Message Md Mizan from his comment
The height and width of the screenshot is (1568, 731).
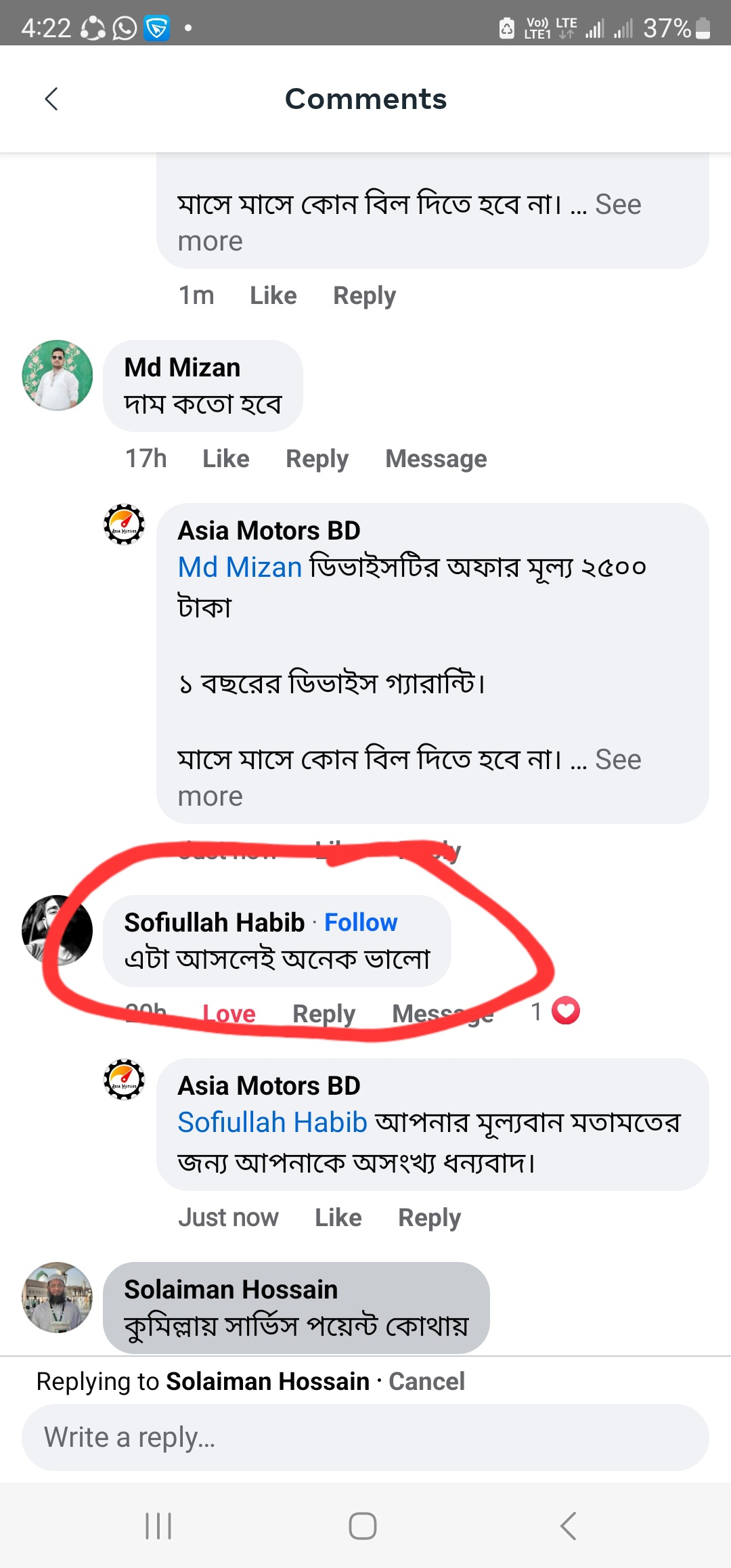pyautogui.click(x=436, y=459)
